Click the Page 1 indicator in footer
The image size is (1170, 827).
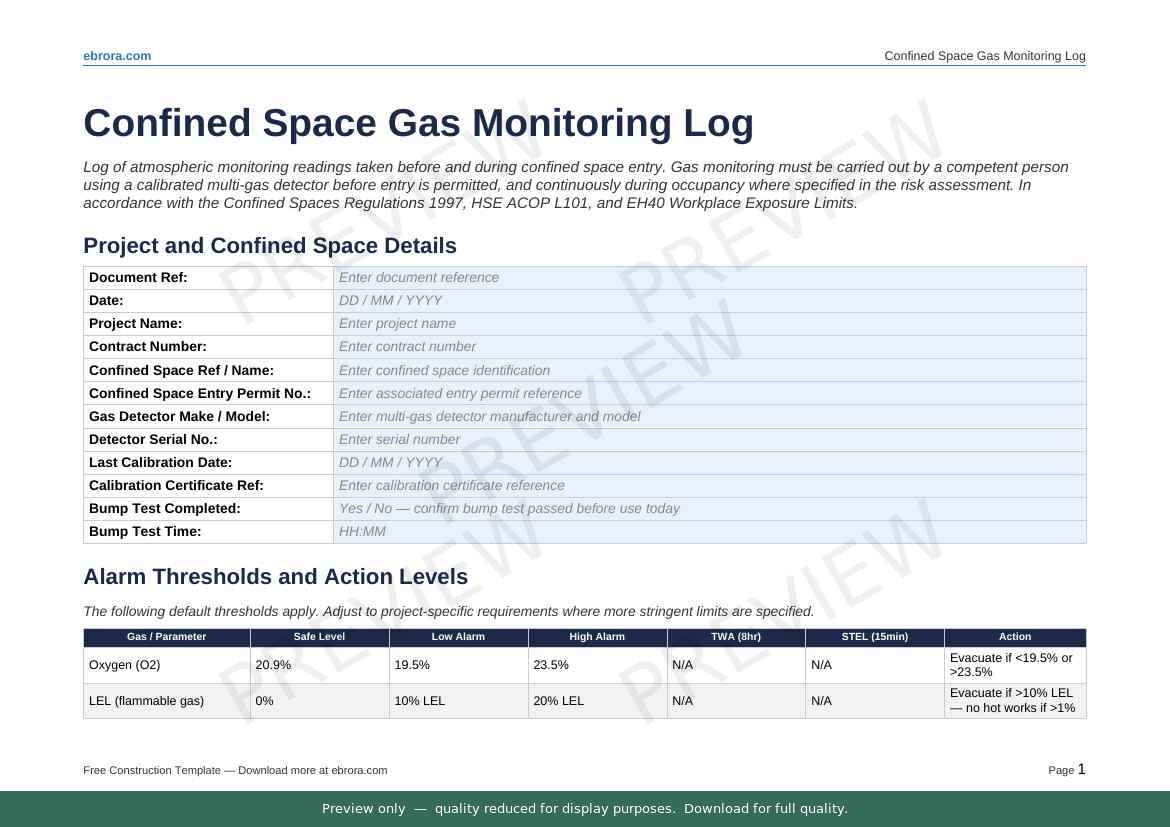coord(1068,770)
